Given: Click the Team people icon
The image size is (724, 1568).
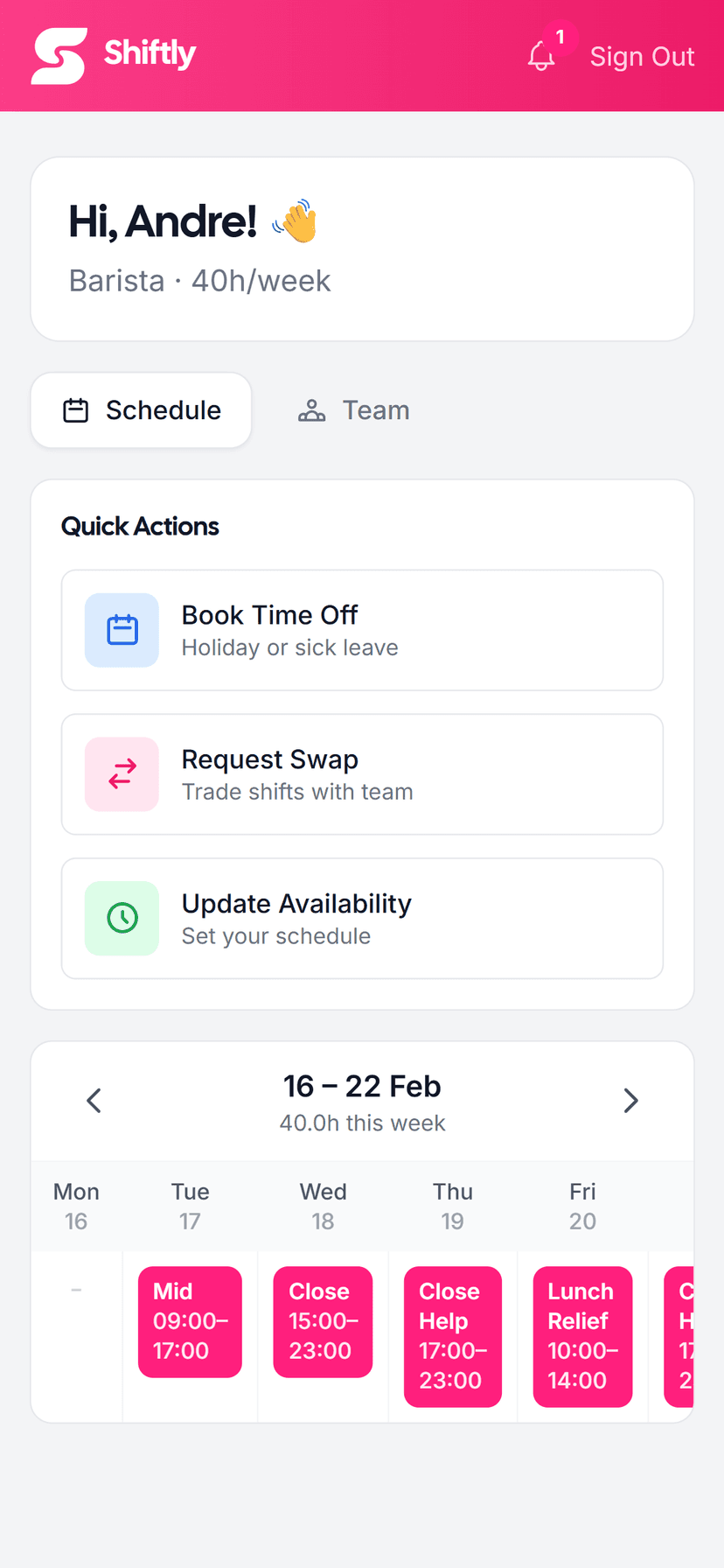Looking at the screenshot, I should (311, 409).
